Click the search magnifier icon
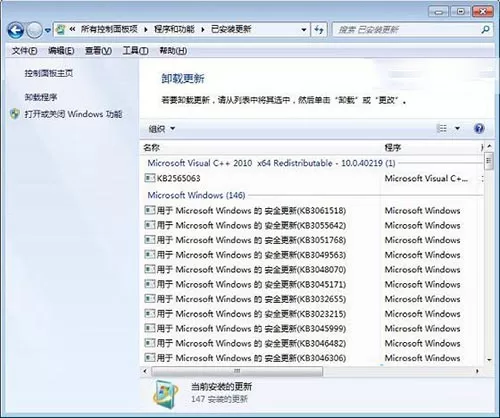This screenshot has width=500, height=418. click(x=486, y=30)
